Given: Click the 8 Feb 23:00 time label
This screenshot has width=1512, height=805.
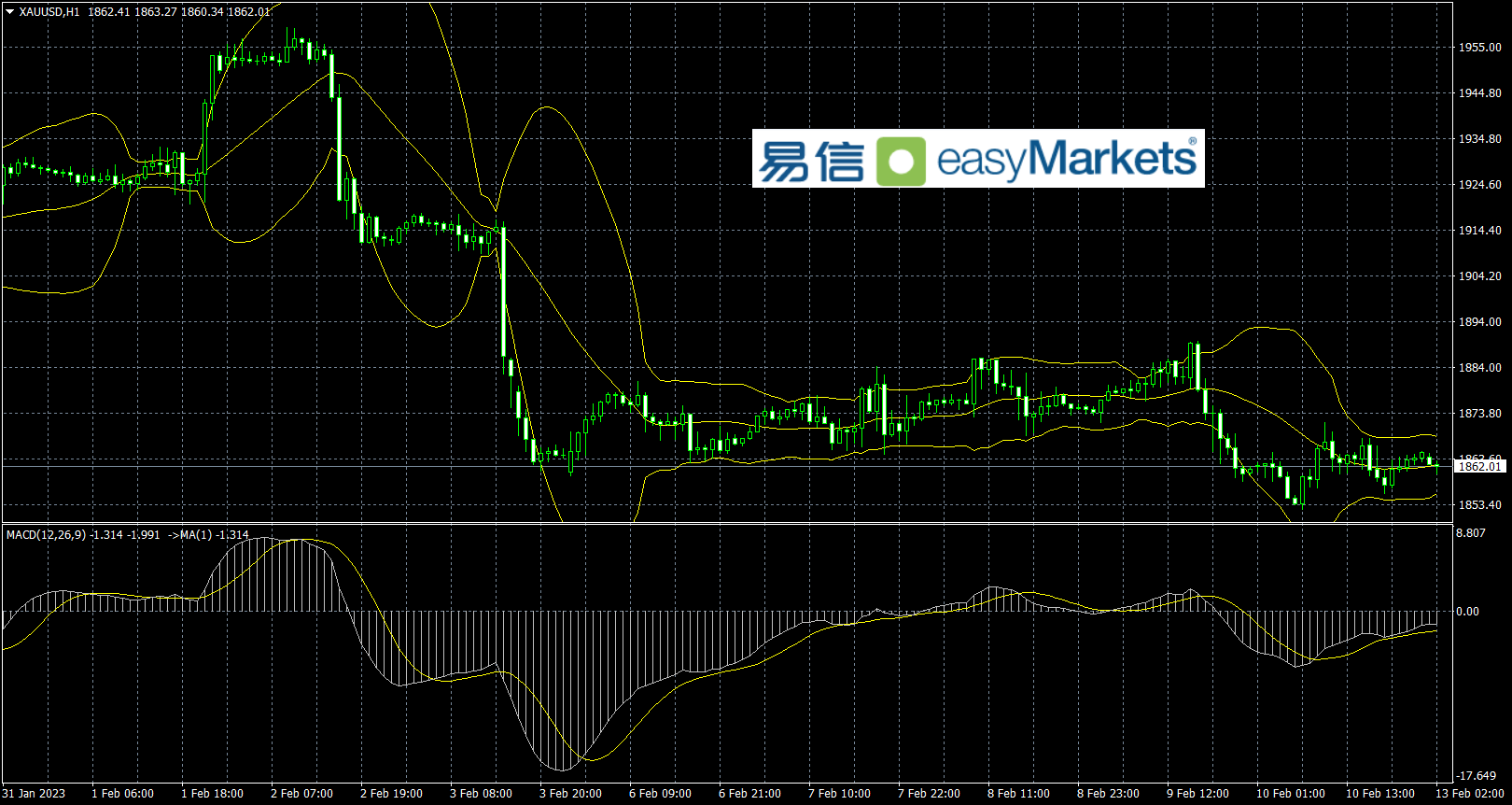Looking at the screenshot, I should (x=1108, y=794).
